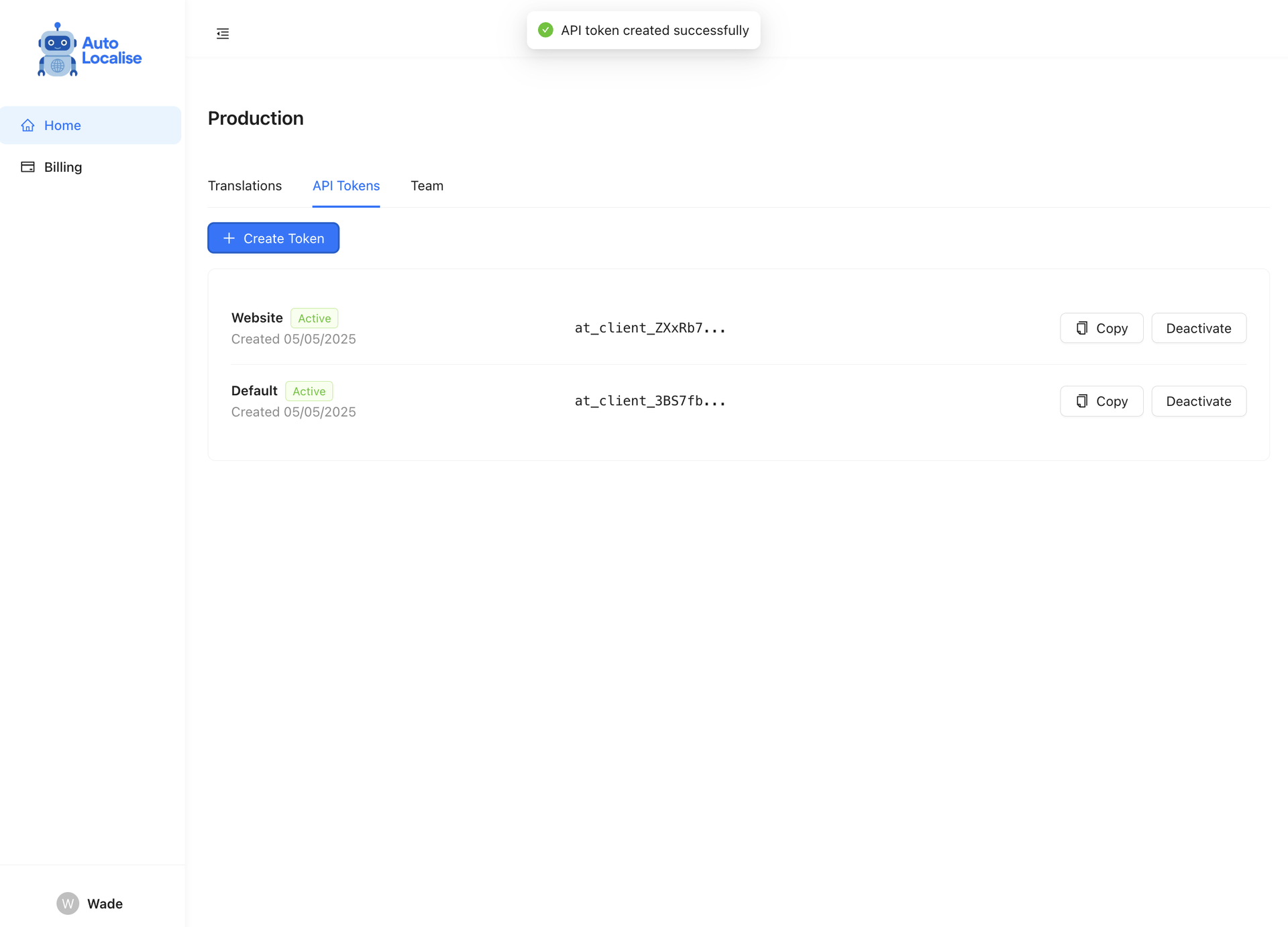The height and width of the screenshot is (927, 1288).
Task: Click the Default token name
Action: coord(254,391)
